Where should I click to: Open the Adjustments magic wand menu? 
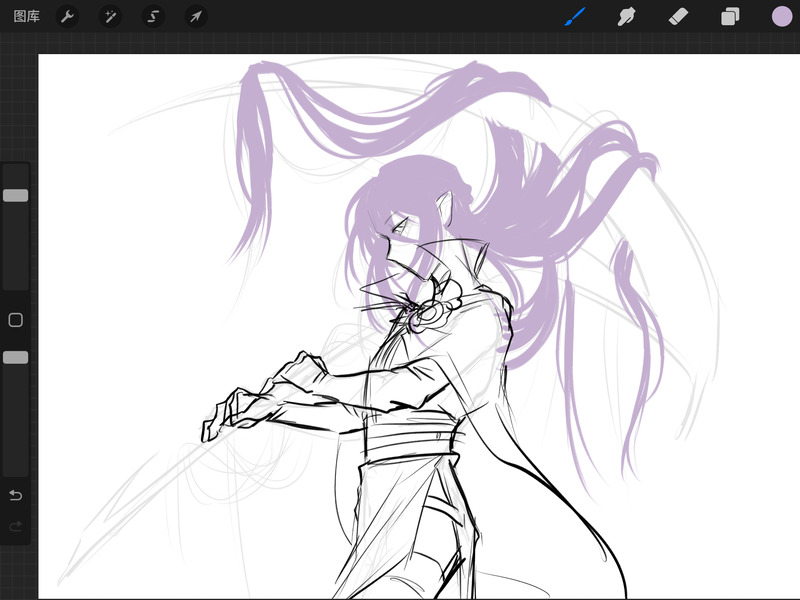tap(110, 16)
